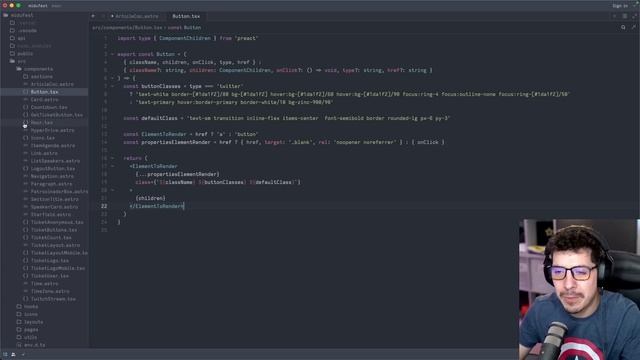Open TicketLayout.astro file
This screenshot has width=640, height=360.
(x=55, y=245)
